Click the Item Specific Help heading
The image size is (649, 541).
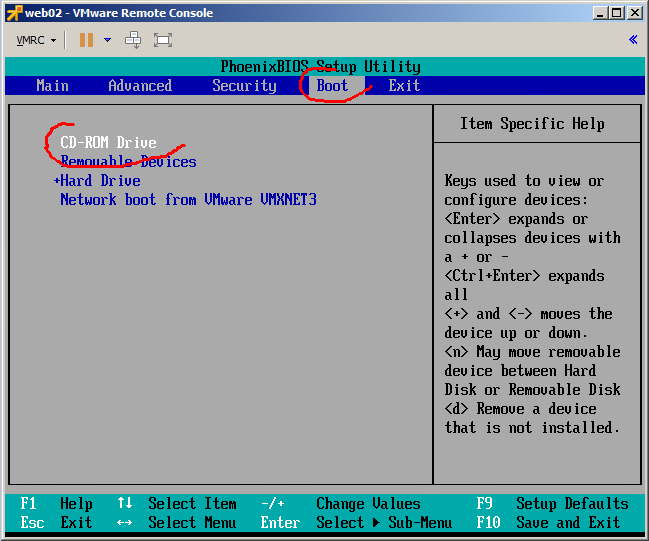(x=532, y=124)
